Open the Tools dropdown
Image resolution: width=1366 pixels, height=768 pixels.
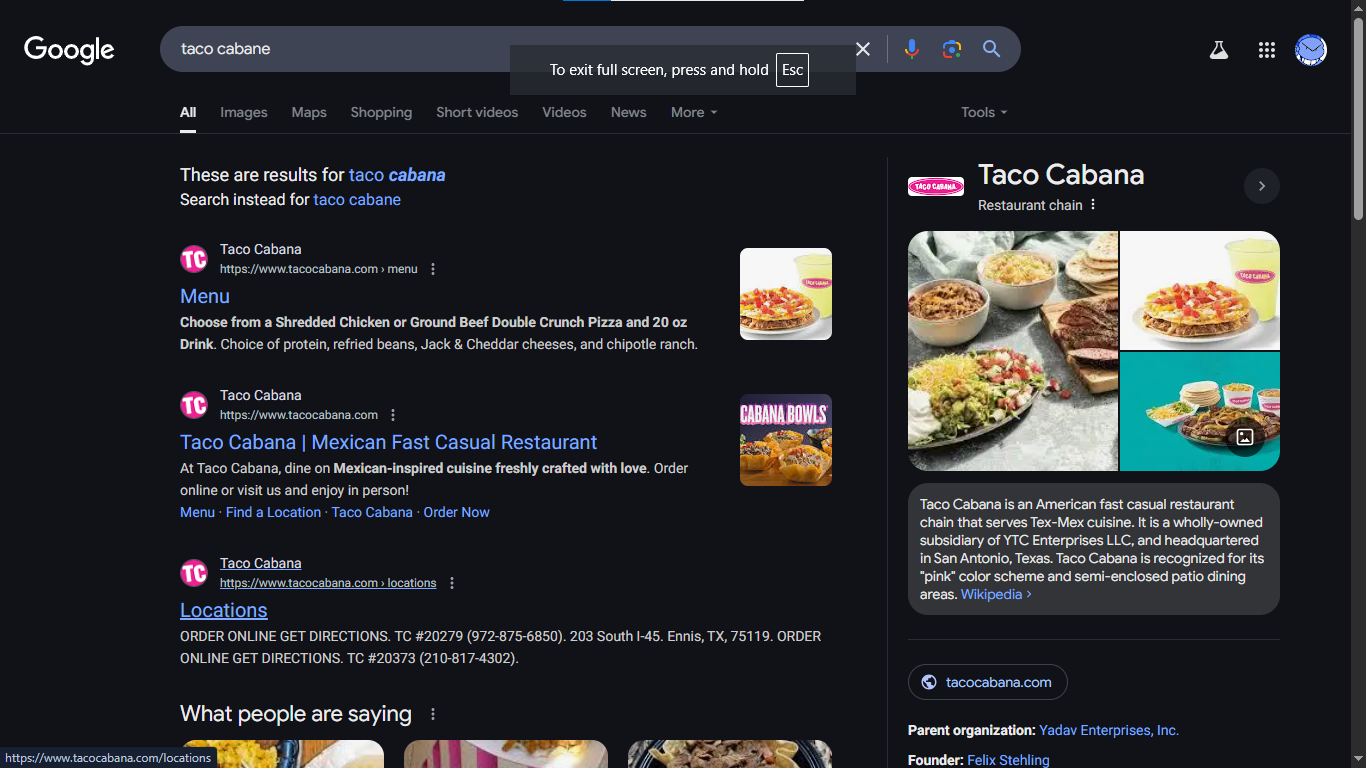tap(984, 112)
